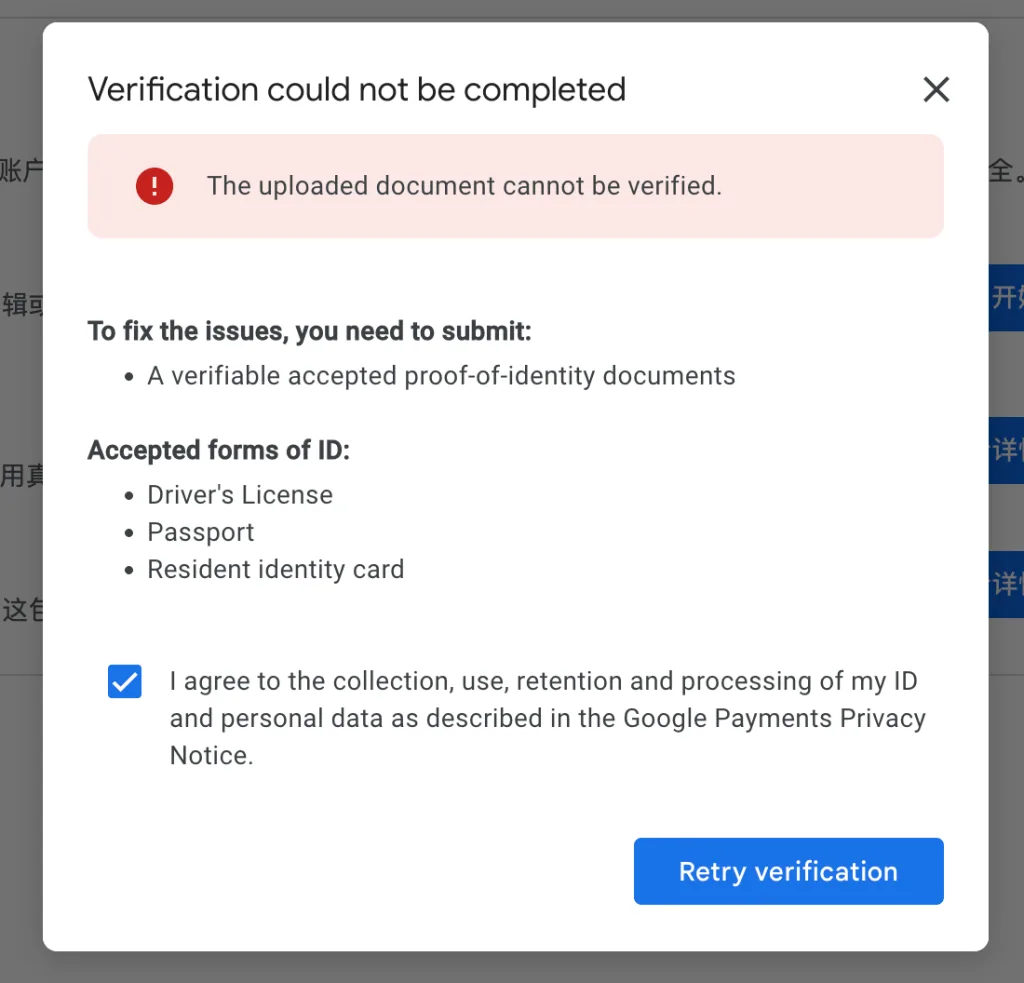
Task: Select the Resident identity card entry
Action: click(276, 569)
